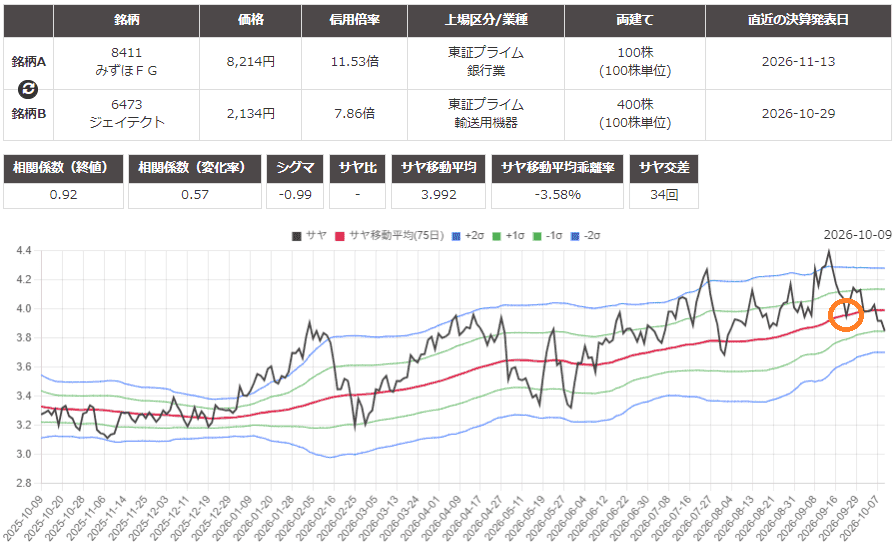Click the -3.58% deviation value

point(558,195)
